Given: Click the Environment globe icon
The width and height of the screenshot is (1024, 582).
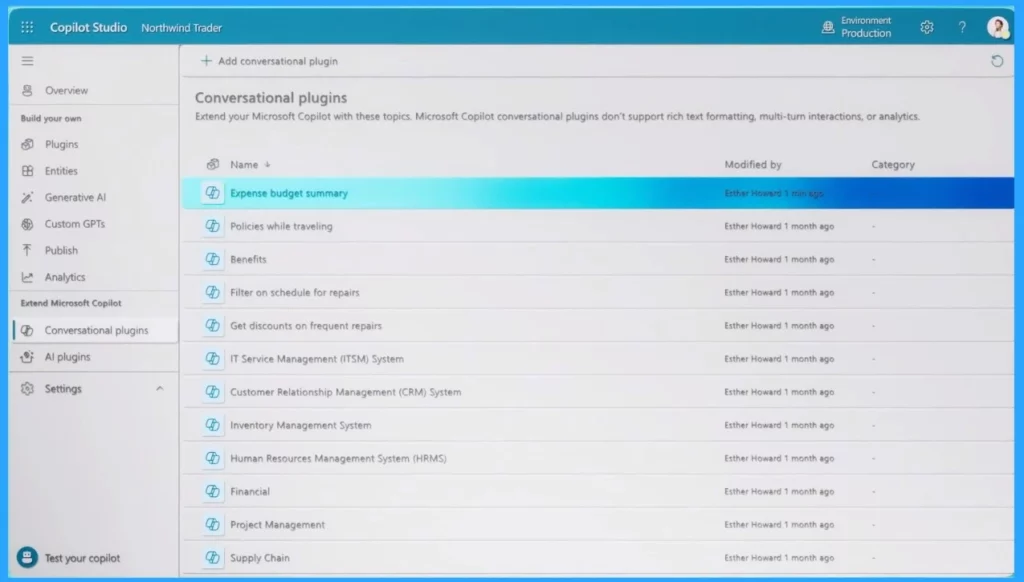Looking at the screenshot, I should click(x=827, y=27).
